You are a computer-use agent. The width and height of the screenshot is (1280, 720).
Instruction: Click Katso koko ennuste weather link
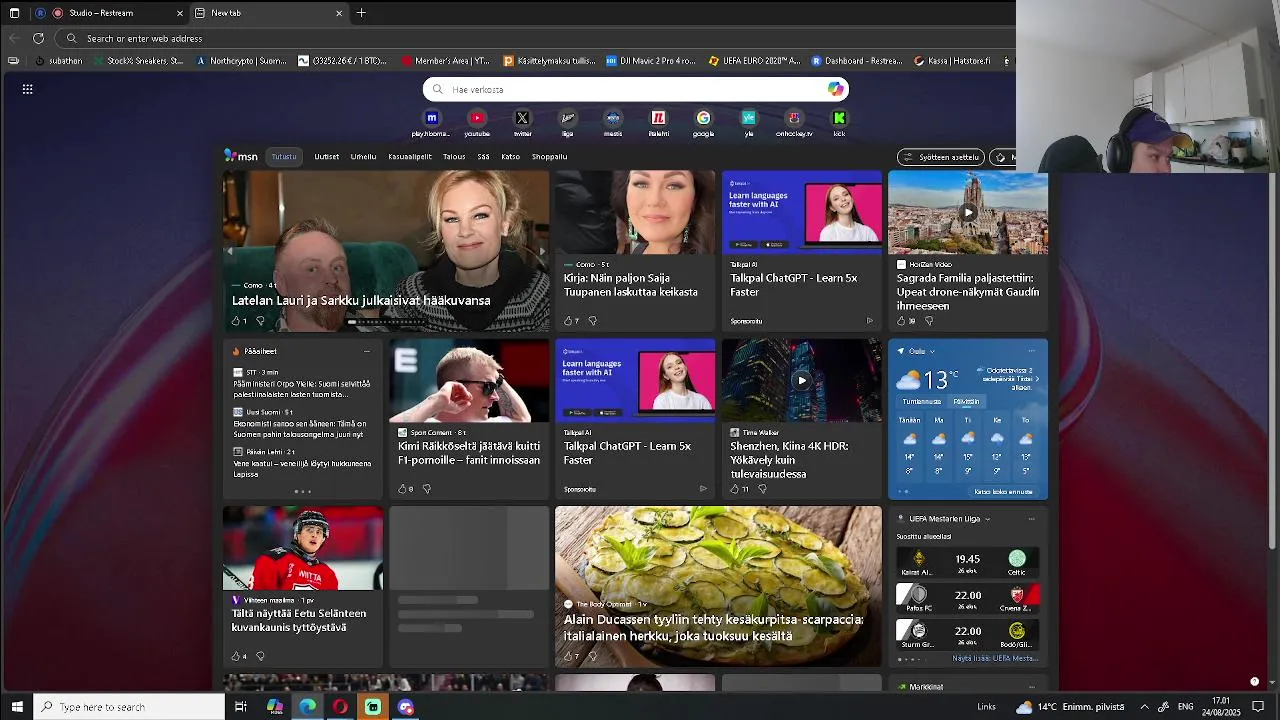click(x=1004, y=491)
